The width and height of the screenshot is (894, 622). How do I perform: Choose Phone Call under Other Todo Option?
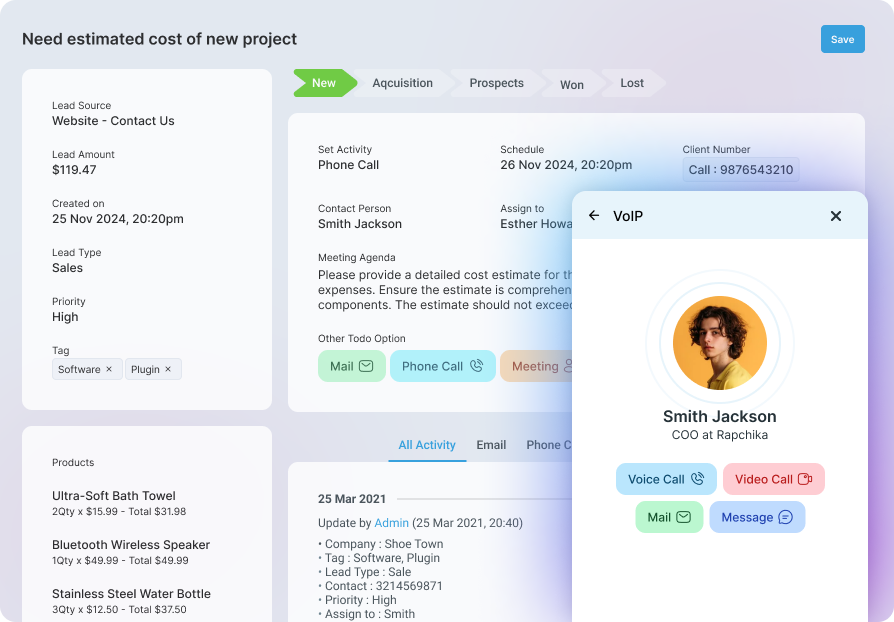[442, 366]
